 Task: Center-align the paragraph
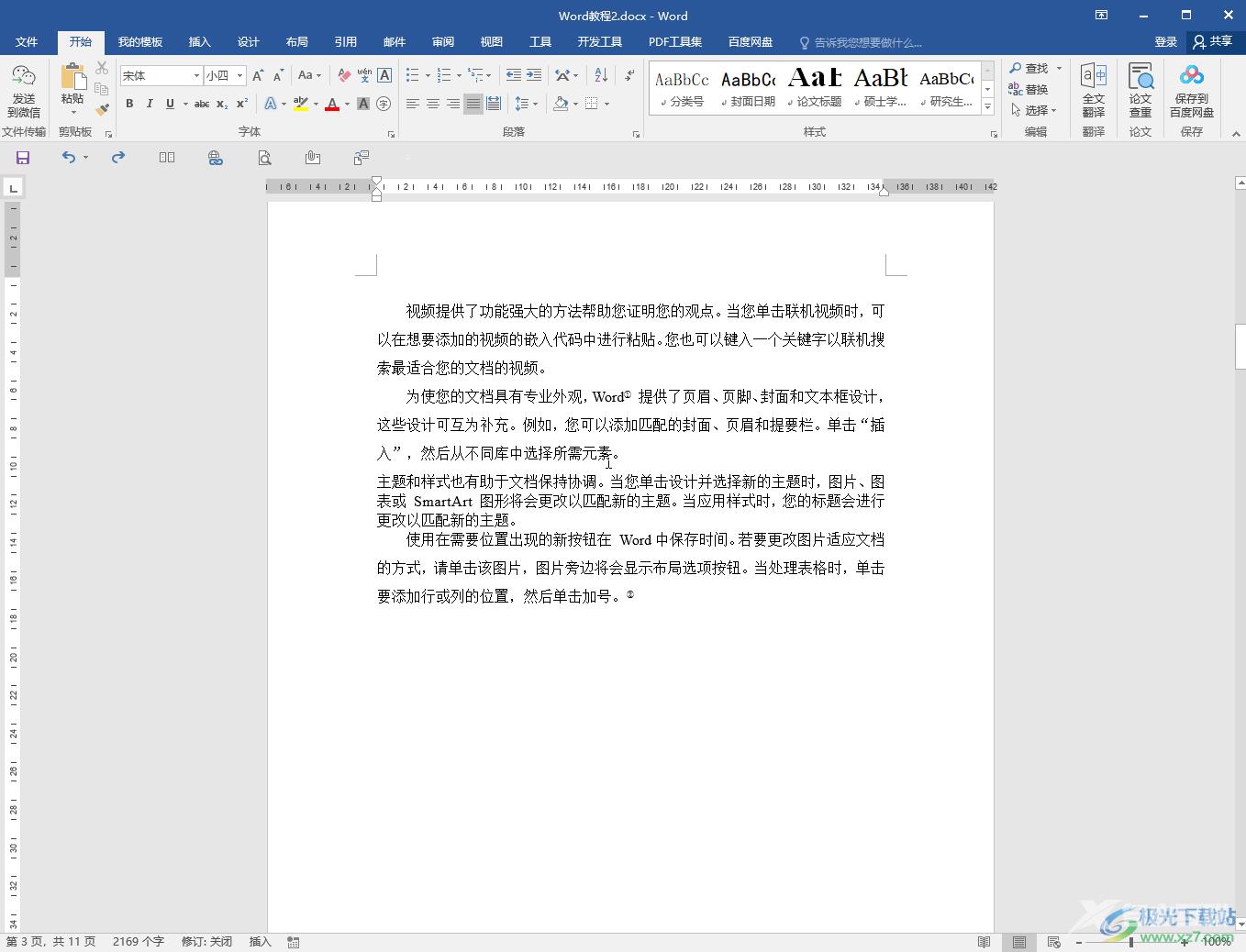(x=433, y=104)
